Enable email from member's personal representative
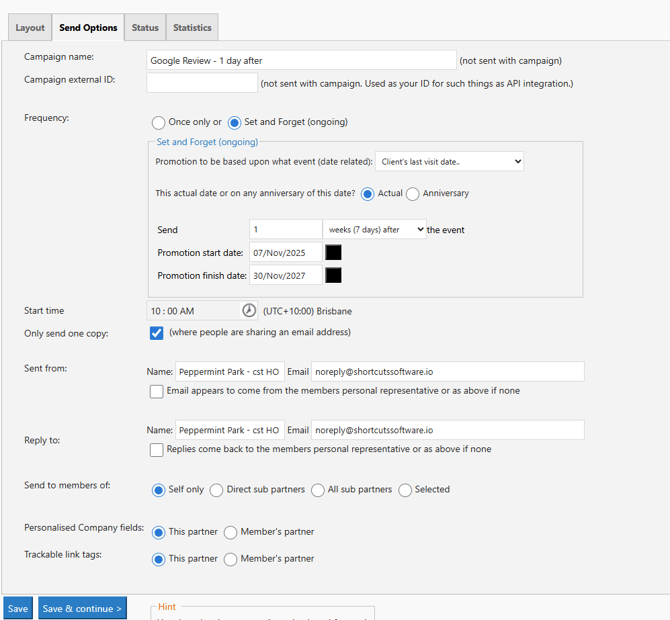Image resolution: width=670 pixels, height=620 pixels. [156, 391]
